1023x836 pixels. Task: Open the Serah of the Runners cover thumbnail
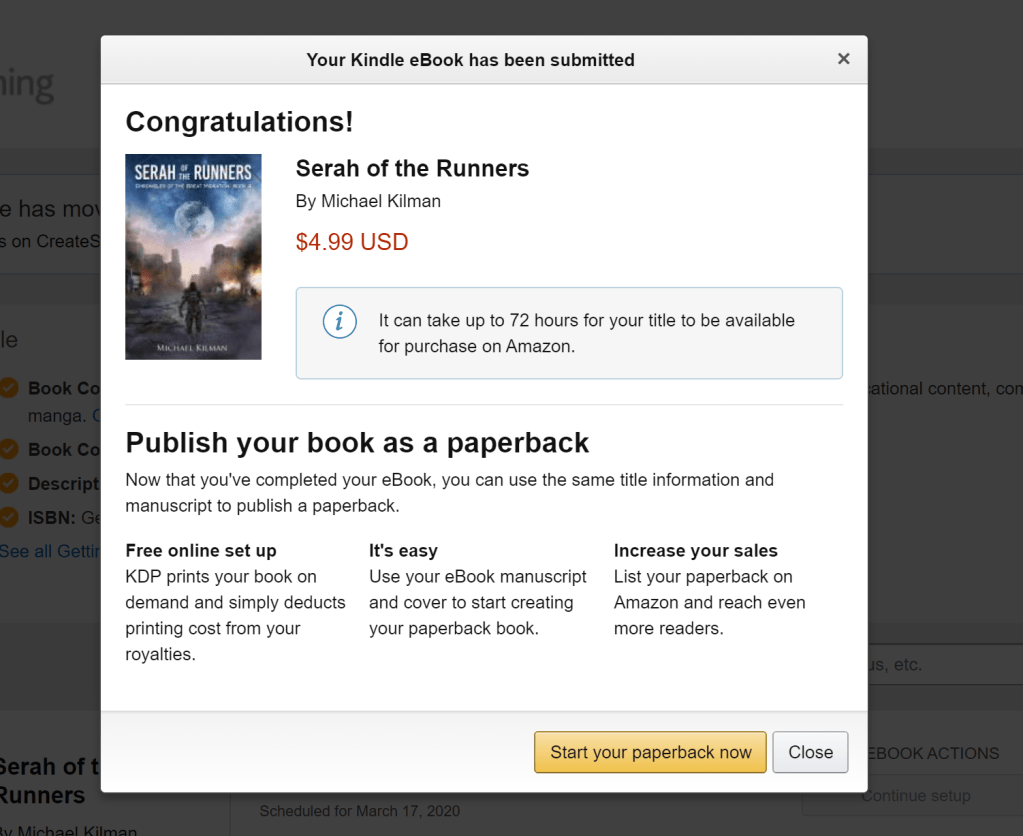(x=193, y=256)
